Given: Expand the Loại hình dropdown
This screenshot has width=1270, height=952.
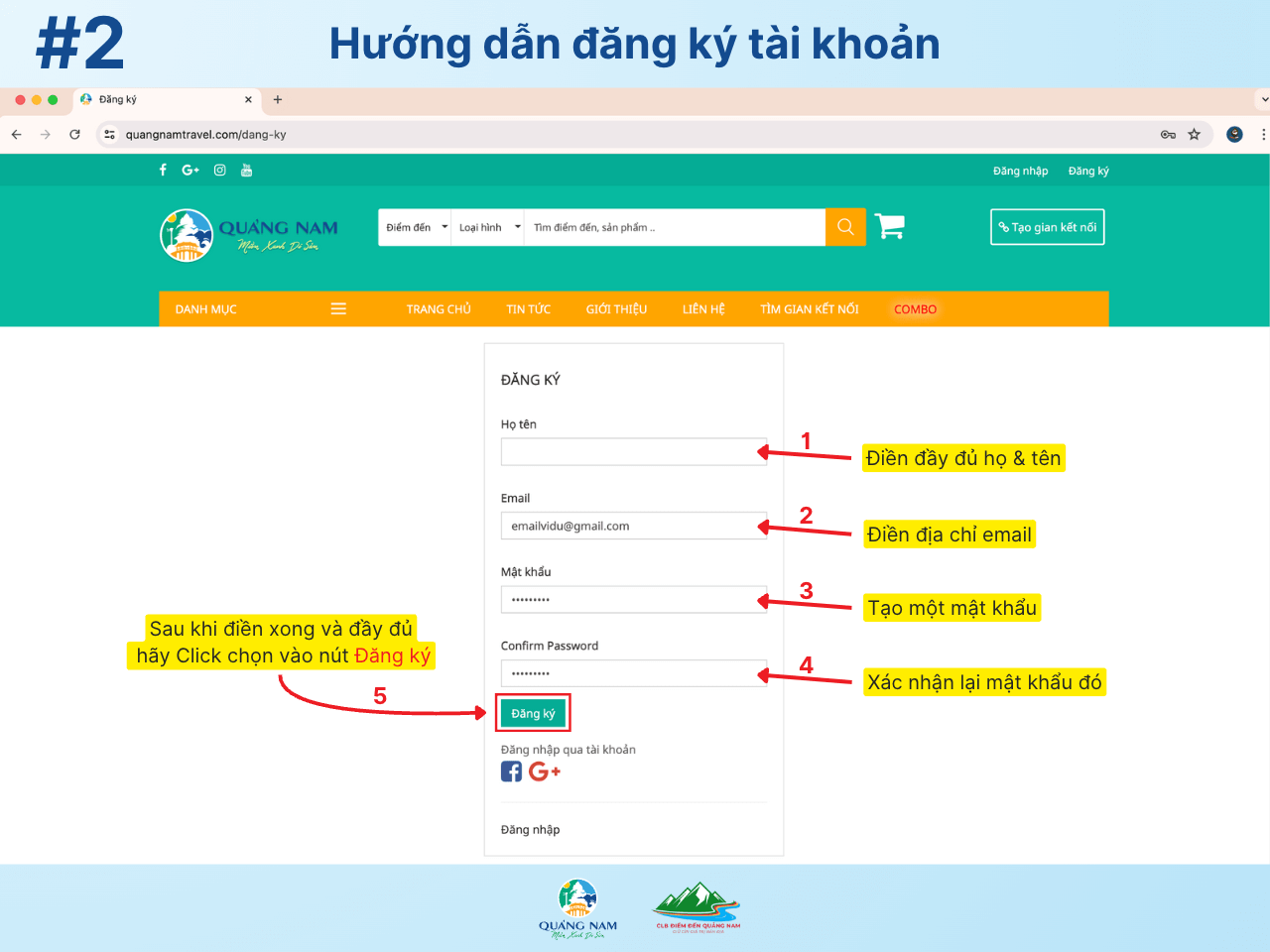Looking at the screenshot, I should point(488,227).
